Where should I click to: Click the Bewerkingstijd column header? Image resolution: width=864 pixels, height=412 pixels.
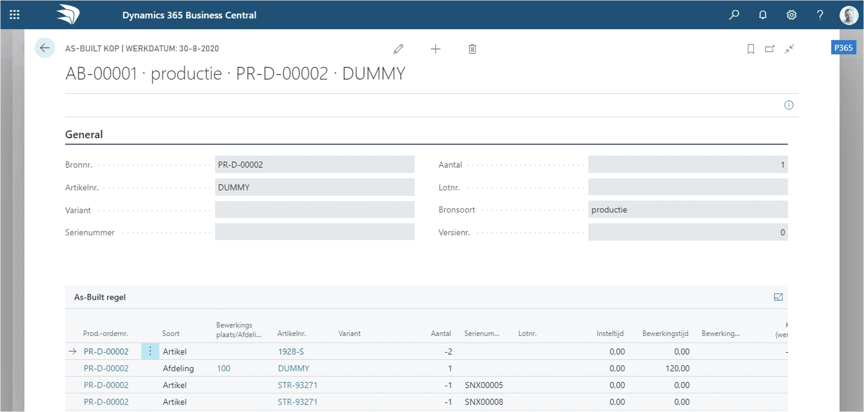pyautogui.click(x=665, y=333)
